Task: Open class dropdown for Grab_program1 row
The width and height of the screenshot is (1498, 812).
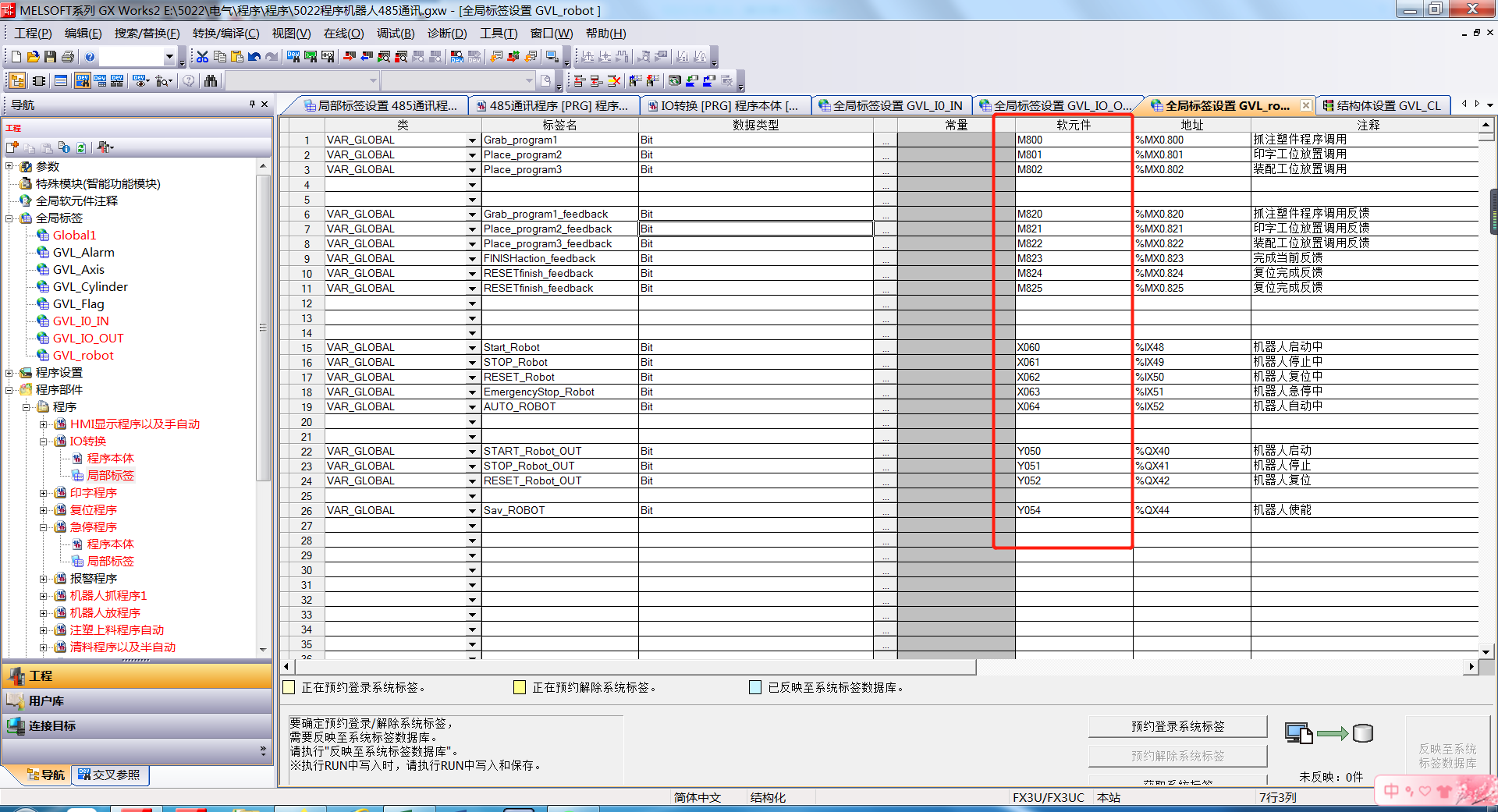Action: (472, 140)
